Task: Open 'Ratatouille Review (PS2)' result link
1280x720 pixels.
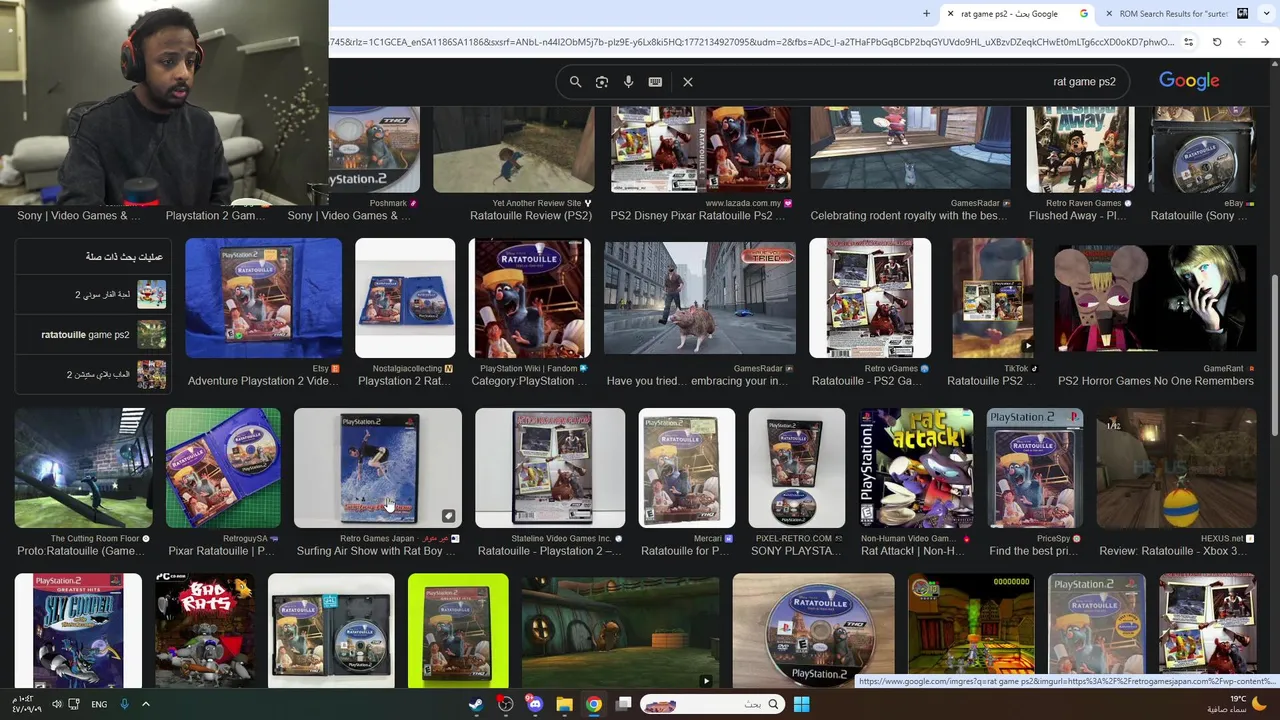Action: 531,216
